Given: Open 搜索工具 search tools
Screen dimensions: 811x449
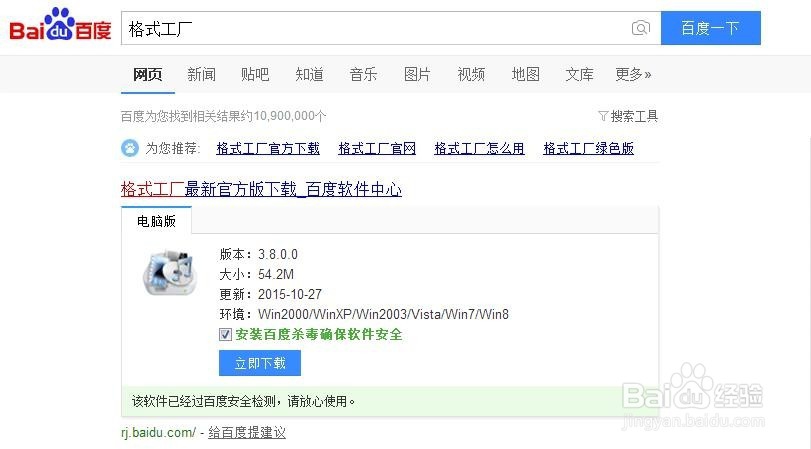Looking at the screenshot, I should pyautogui.click(x=634, y=116).
